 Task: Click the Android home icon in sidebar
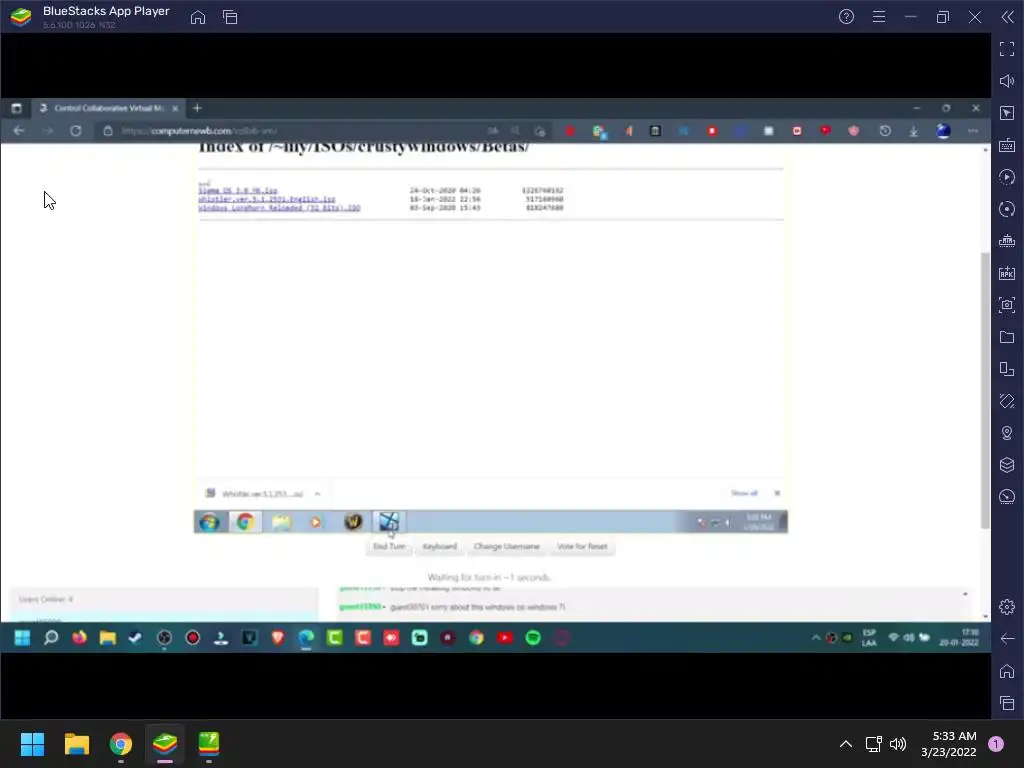(x=1007, y=671)
